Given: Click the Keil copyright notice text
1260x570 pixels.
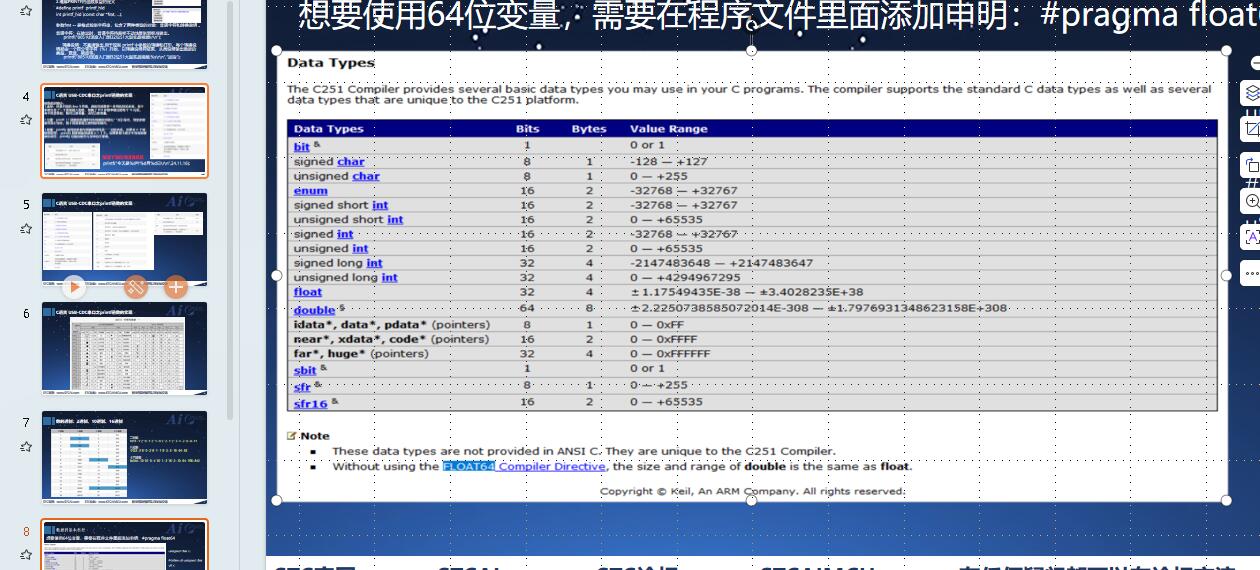Looking at the screenshot, I should [752, 491].
